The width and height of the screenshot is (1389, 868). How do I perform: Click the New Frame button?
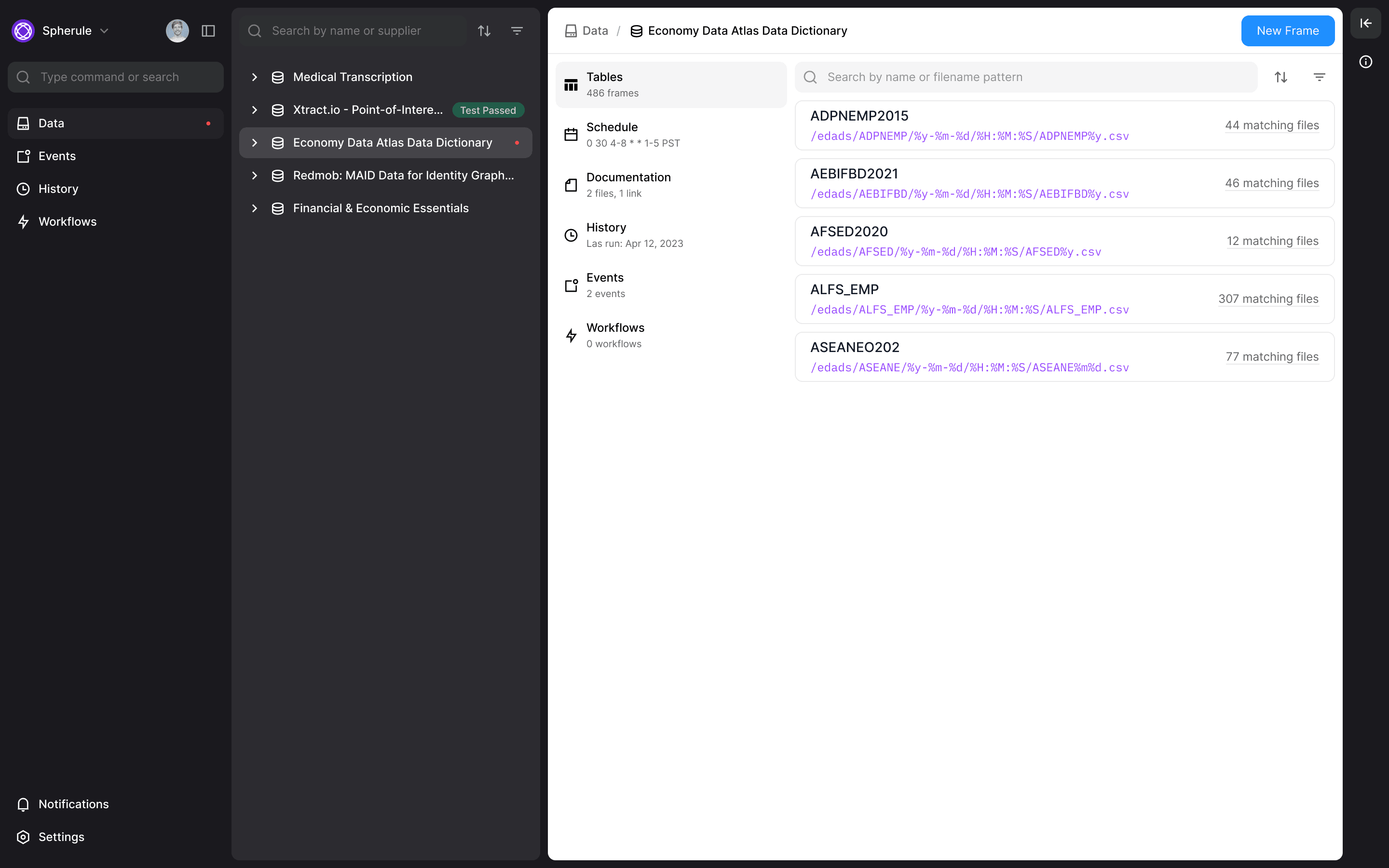coord(1287,31)
